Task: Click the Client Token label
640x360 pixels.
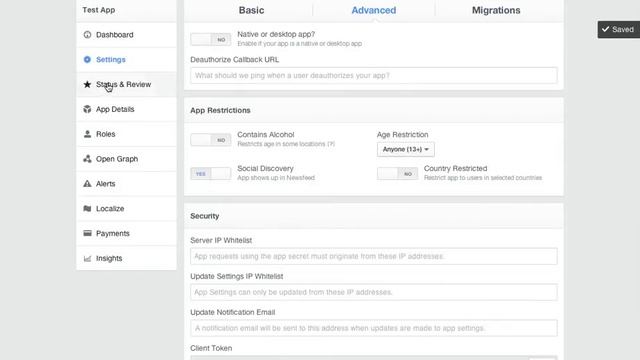Action: (211, 348)
